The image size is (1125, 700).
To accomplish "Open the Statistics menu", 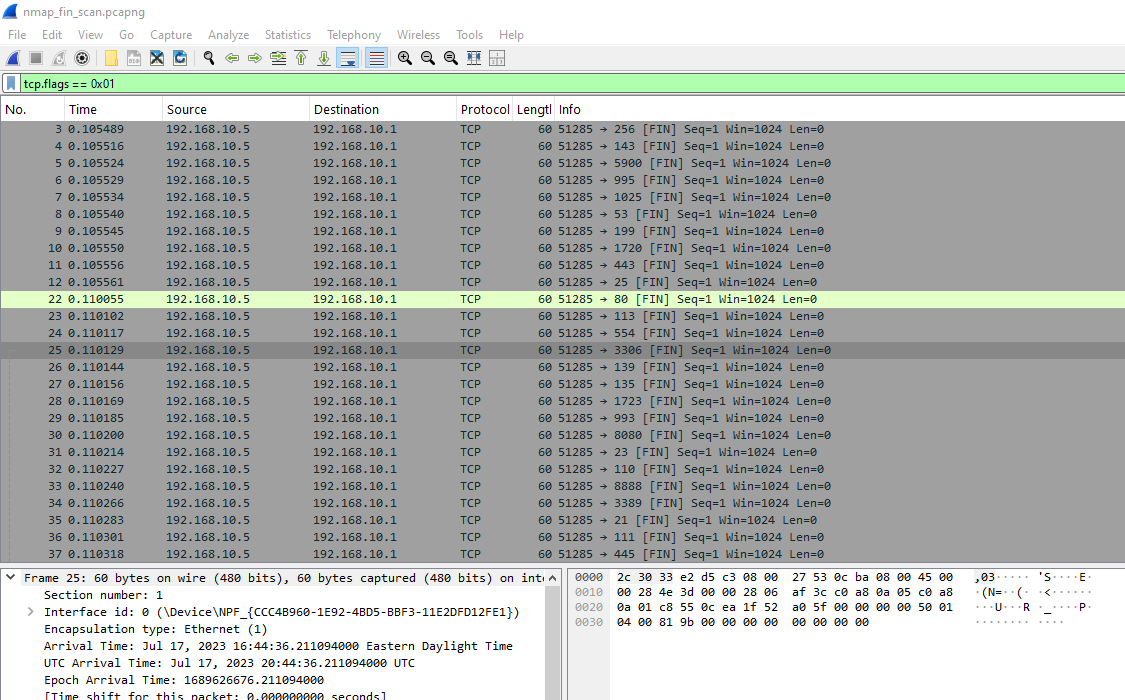I will pyautogui.click(x=287, y=34).
